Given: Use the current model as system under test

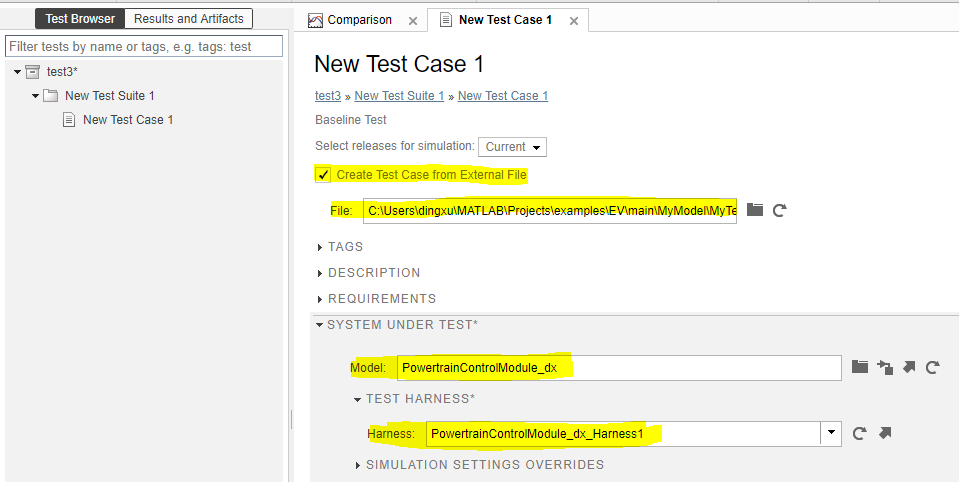Looking at the screenshot, I should [x=885, y=367].
